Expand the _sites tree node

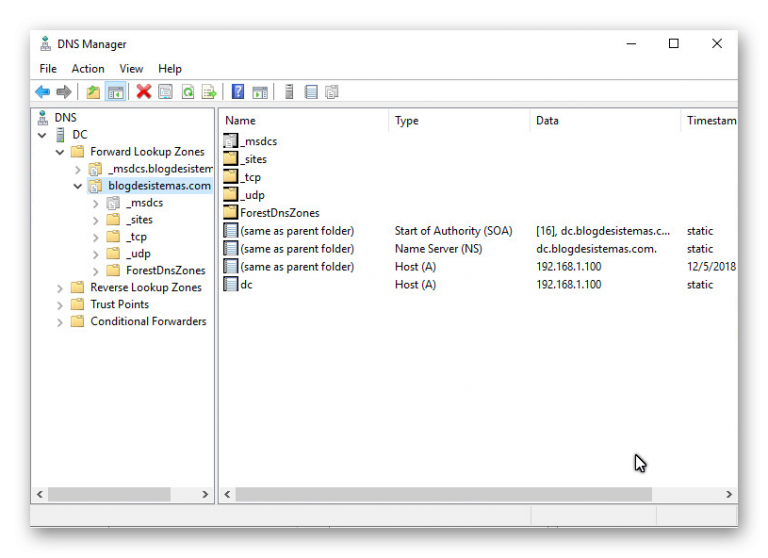pyautogui.click(x=96, y=220)
